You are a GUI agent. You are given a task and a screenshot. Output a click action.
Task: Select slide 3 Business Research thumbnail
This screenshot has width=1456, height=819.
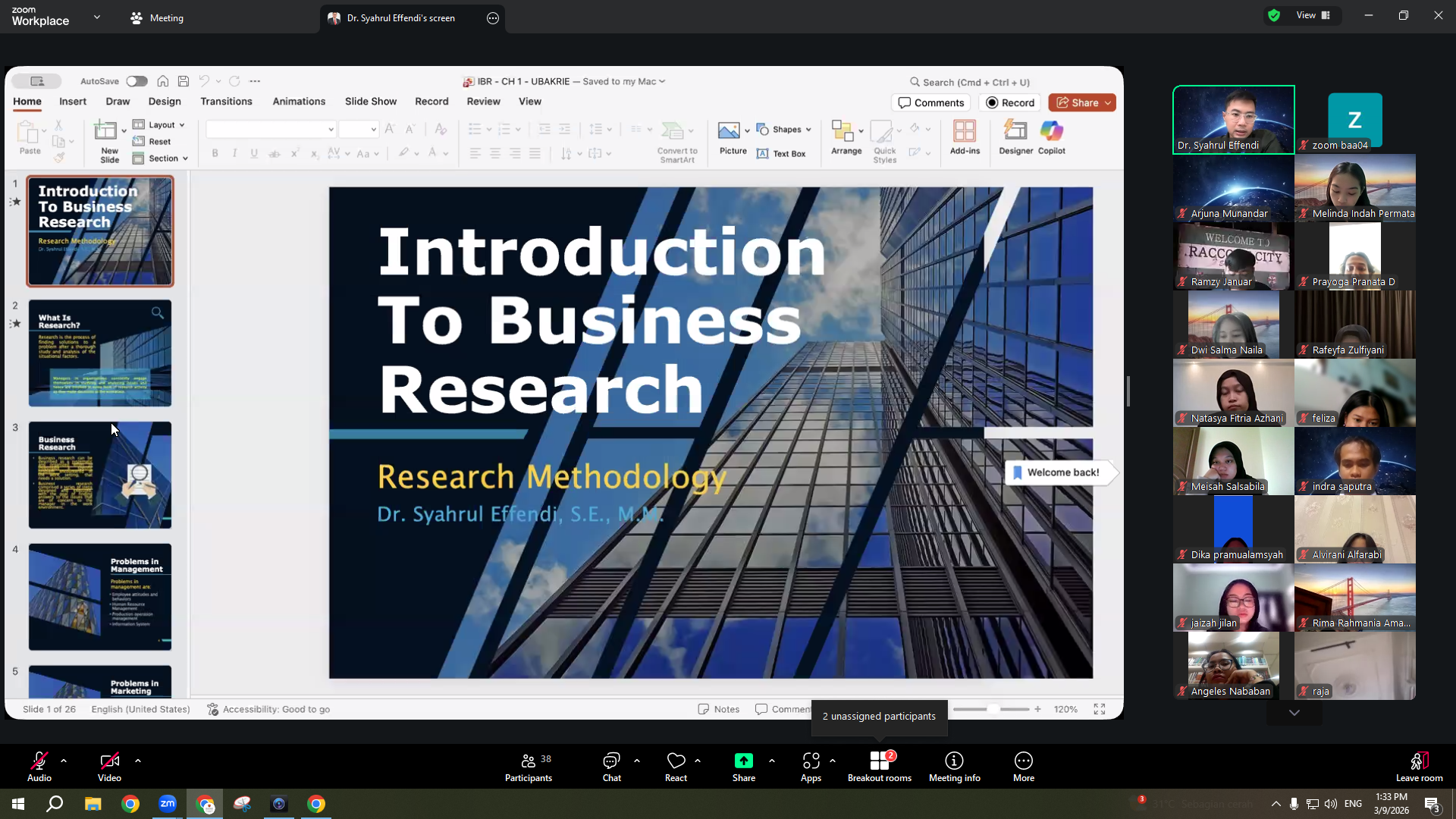[100, 475]
